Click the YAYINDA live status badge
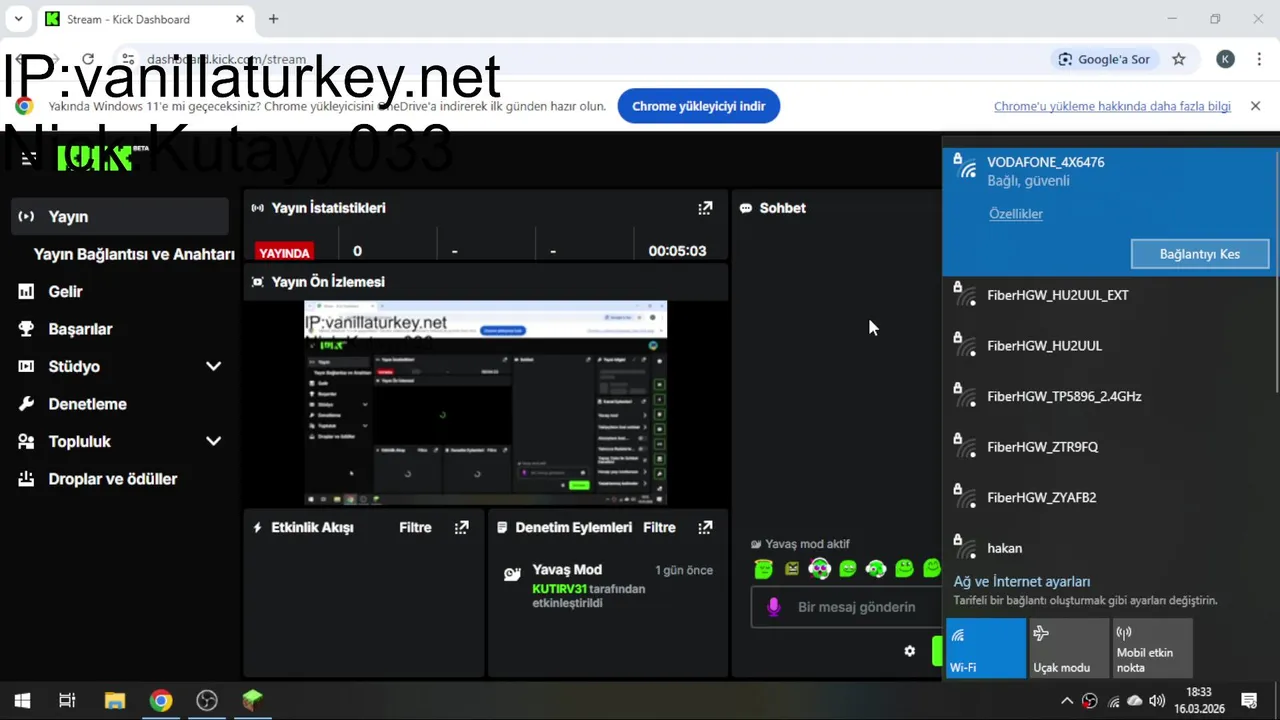 [x=285, y=253]
